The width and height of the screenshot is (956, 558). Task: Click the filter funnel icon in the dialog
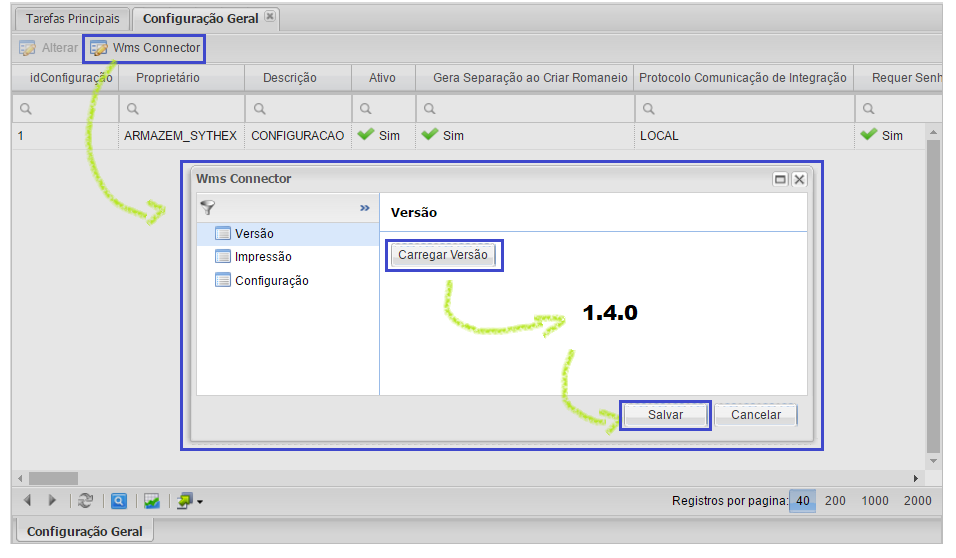tap(208, 207)
